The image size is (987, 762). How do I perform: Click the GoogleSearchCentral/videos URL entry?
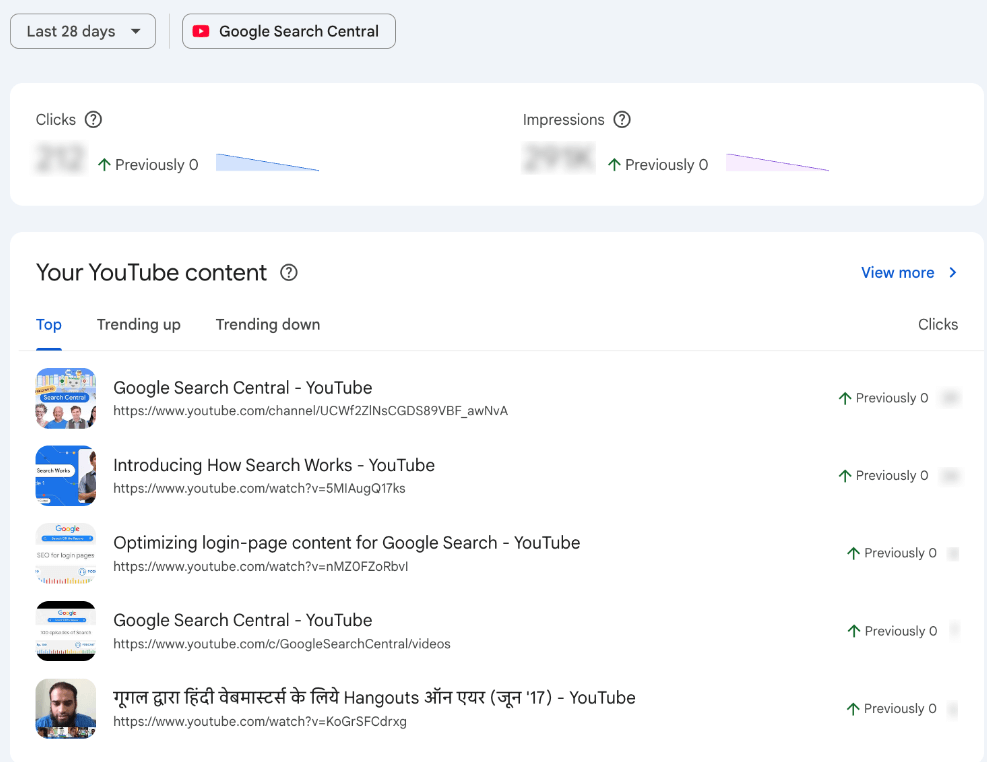click(x=282, y=644)
